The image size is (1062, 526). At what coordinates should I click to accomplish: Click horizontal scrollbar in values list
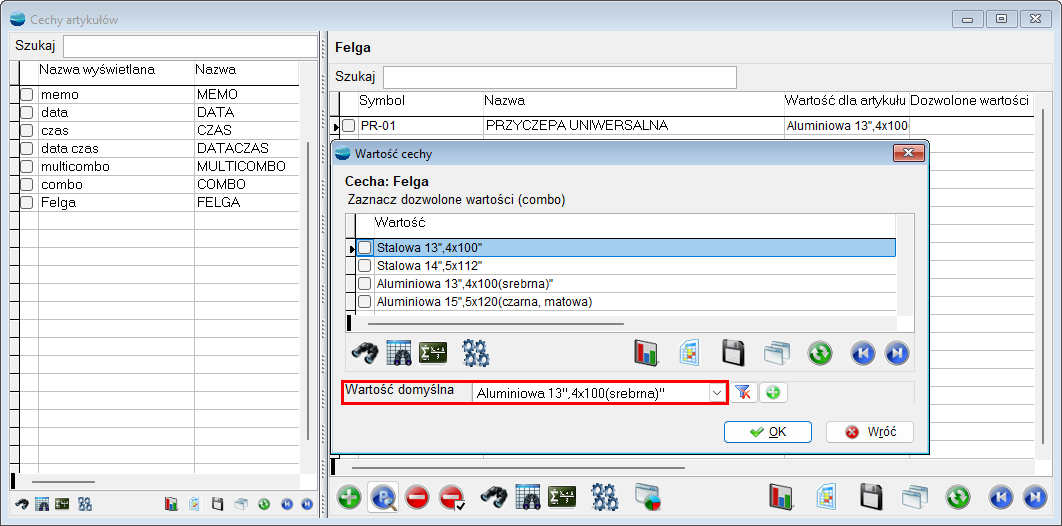(x=495, y=324)
